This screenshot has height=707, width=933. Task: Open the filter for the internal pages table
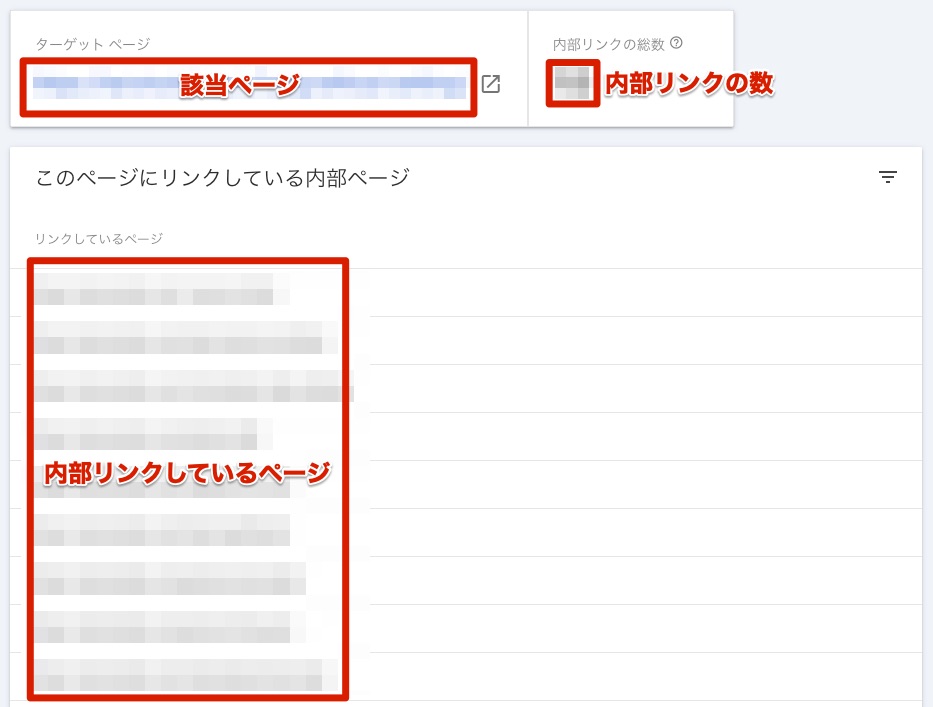pos(887,177)
